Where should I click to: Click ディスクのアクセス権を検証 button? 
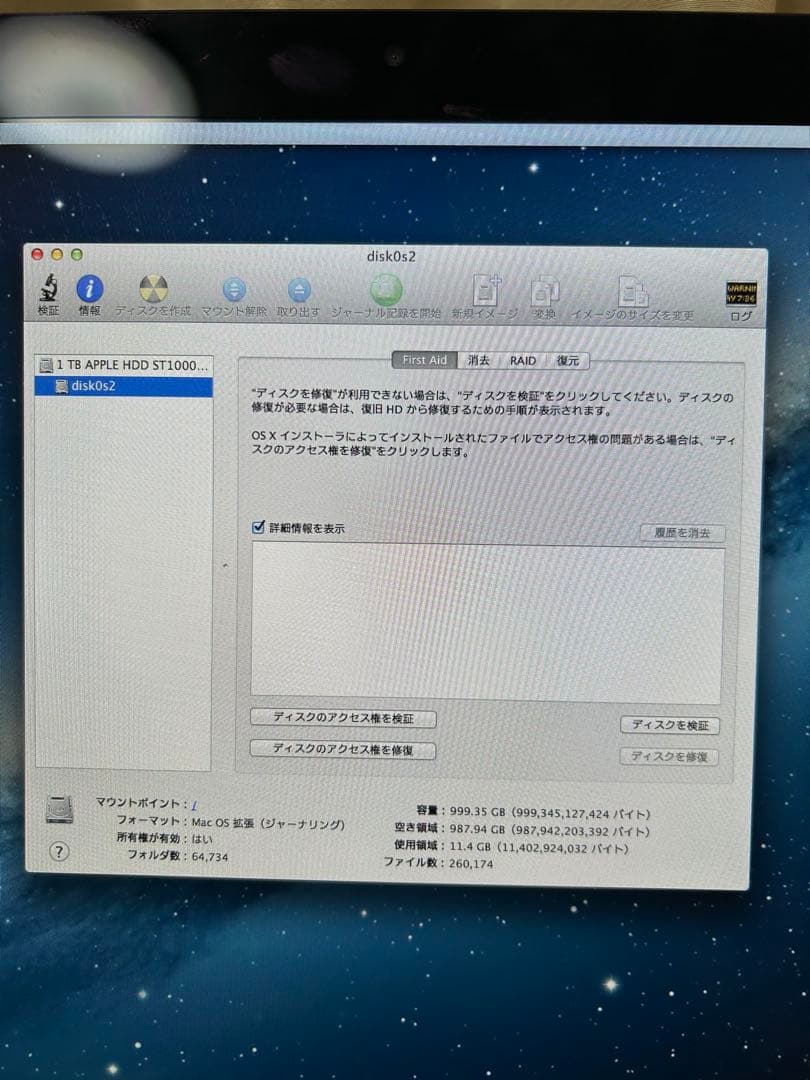point(342,718)
